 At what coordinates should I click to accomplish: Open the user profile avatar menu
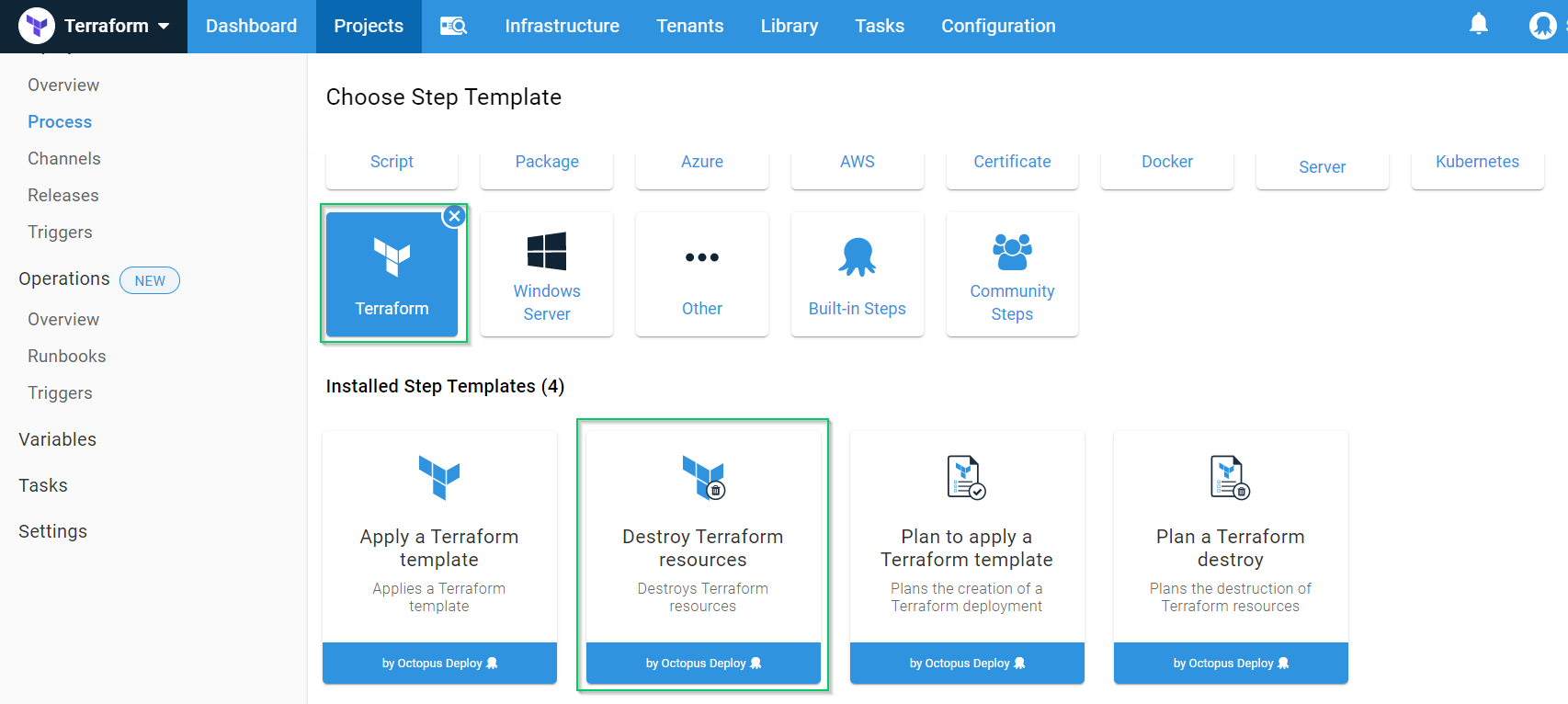[x=1541, y=26]
